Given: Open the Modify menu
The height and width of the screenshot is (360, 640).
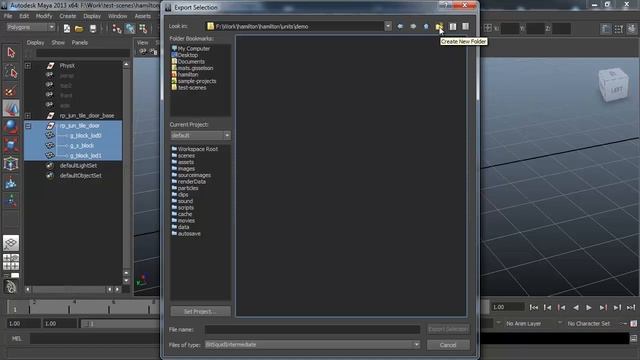Looking at the screenshot, I should click(44, 16).
